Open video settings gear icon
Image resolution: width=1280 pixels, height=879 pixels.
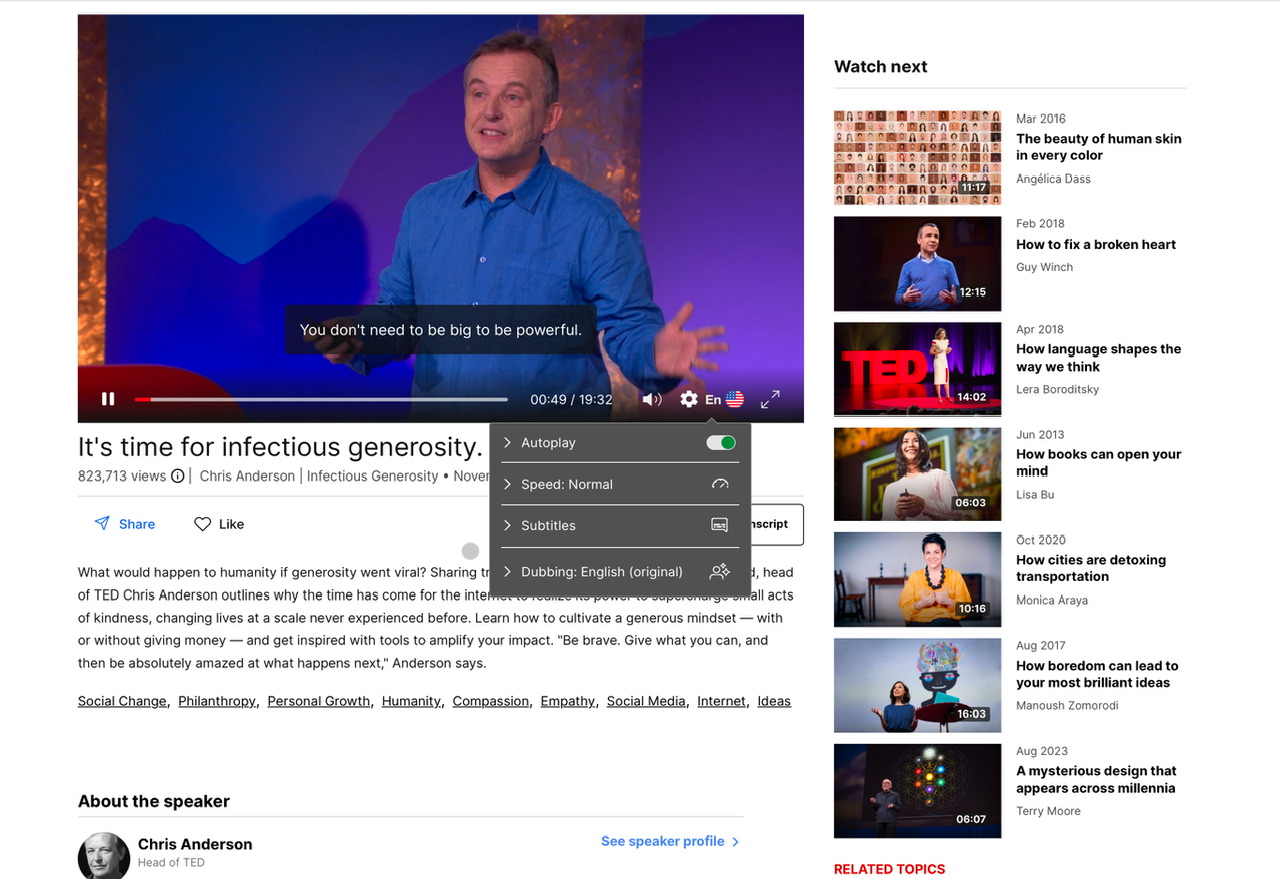click(x=689, y=399)
